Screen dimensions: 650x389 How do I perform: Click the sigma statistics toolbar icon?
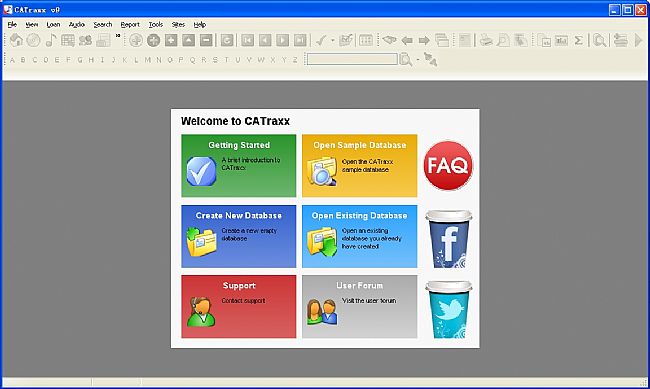(x=578, y=40)
